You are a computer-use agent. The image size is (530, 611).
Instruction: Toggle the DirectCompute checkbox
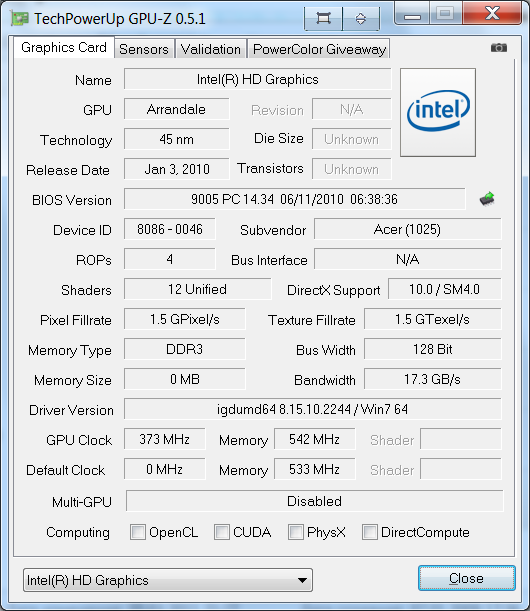click(x=370, y=532)
